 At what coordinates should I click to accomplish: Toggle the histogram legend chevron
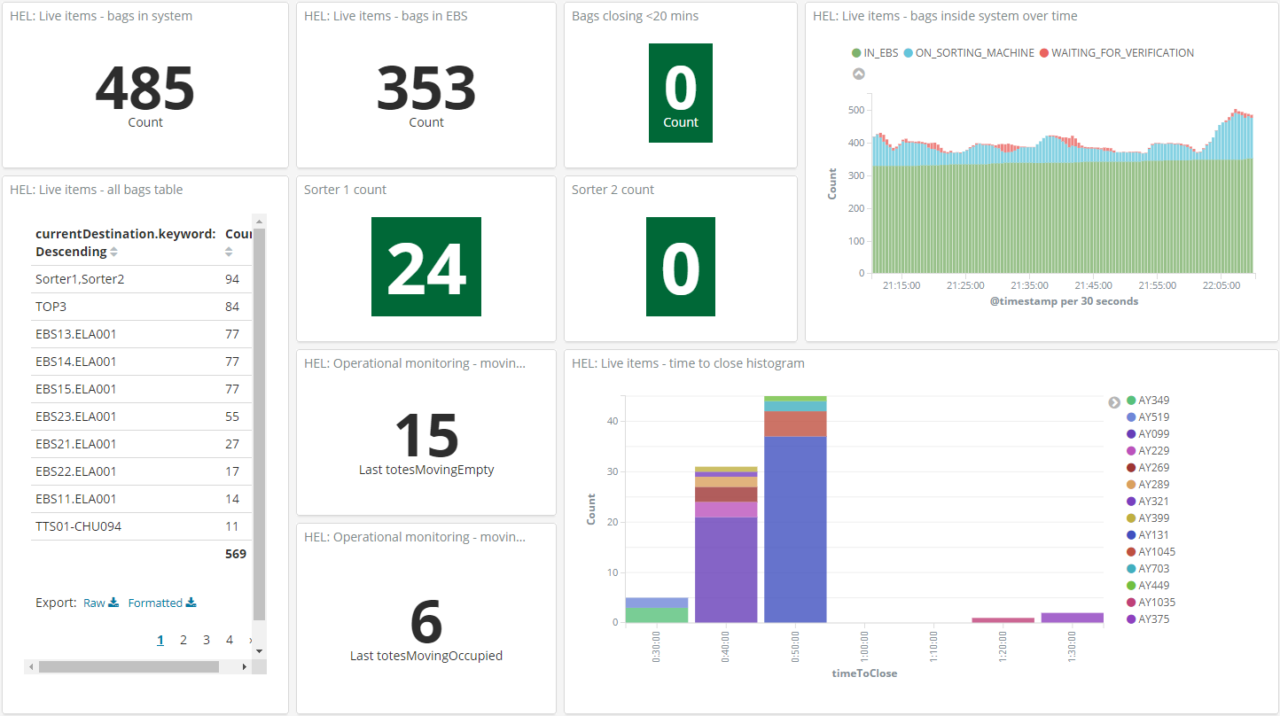(1114, 402)
